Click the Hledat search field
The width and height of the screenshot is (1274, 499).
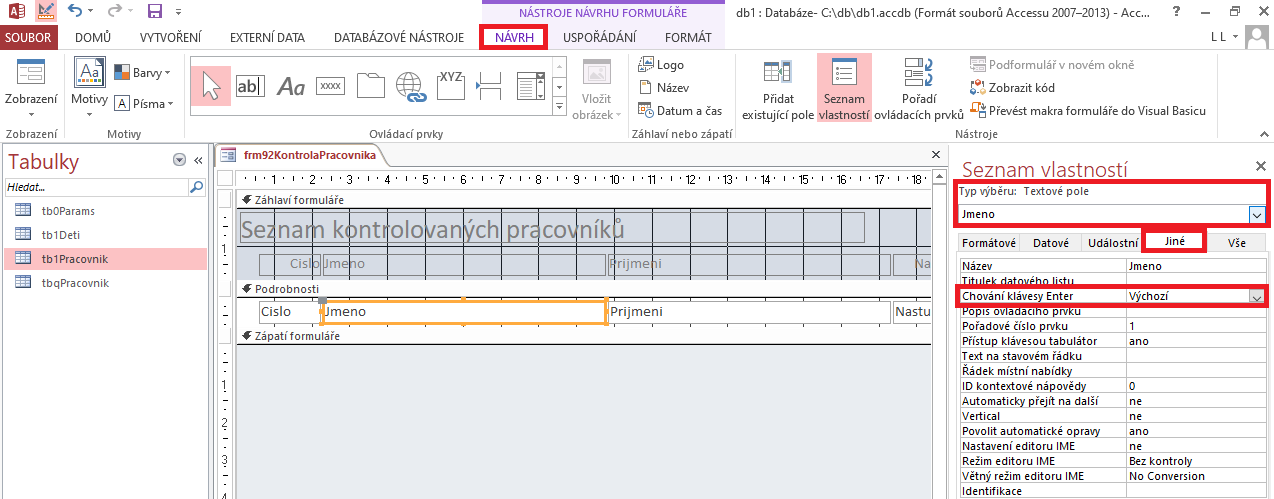tap(96, 187)
